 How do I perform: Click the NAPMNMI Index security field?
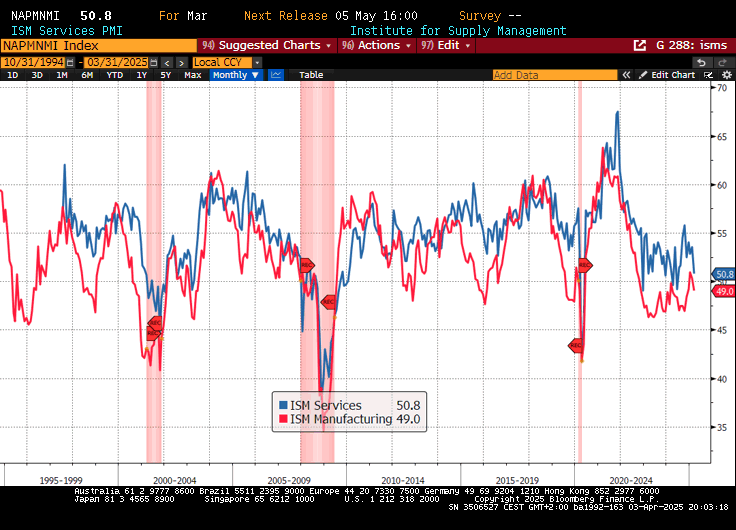[x=99, y=46]
